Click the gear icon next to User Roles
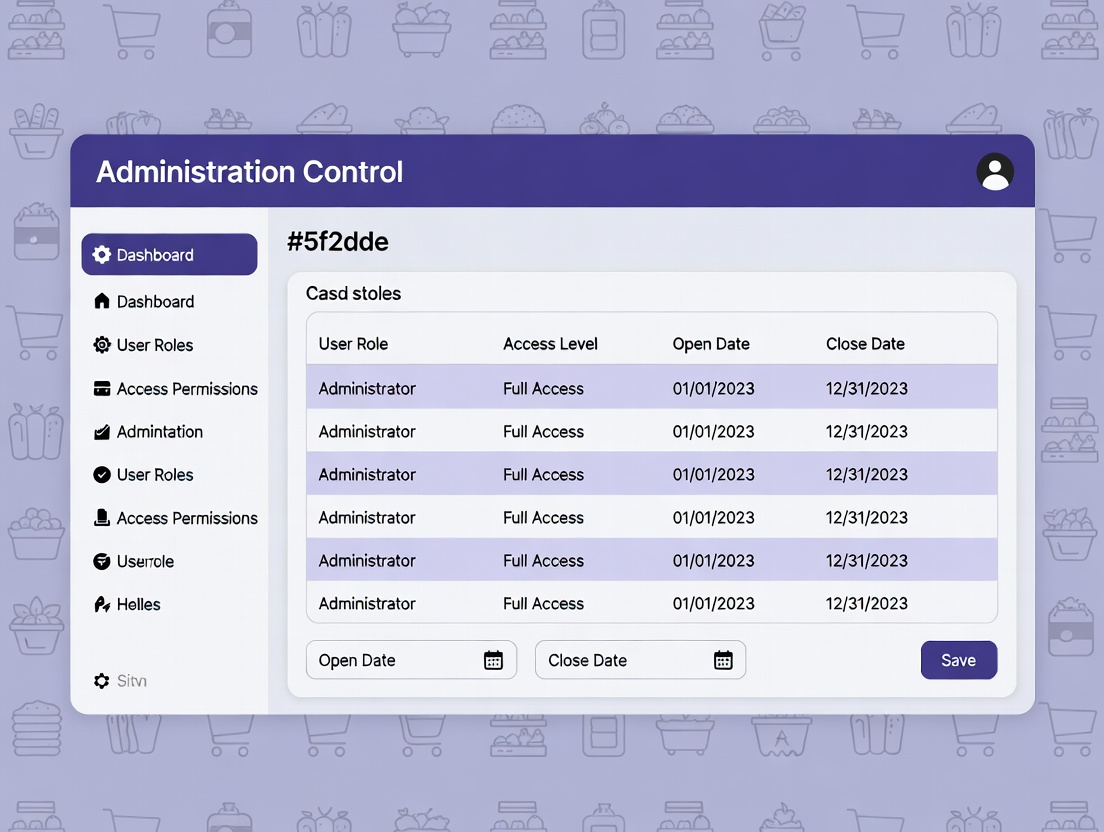This screenshot has width=1104, height=832. click(101, 345)
